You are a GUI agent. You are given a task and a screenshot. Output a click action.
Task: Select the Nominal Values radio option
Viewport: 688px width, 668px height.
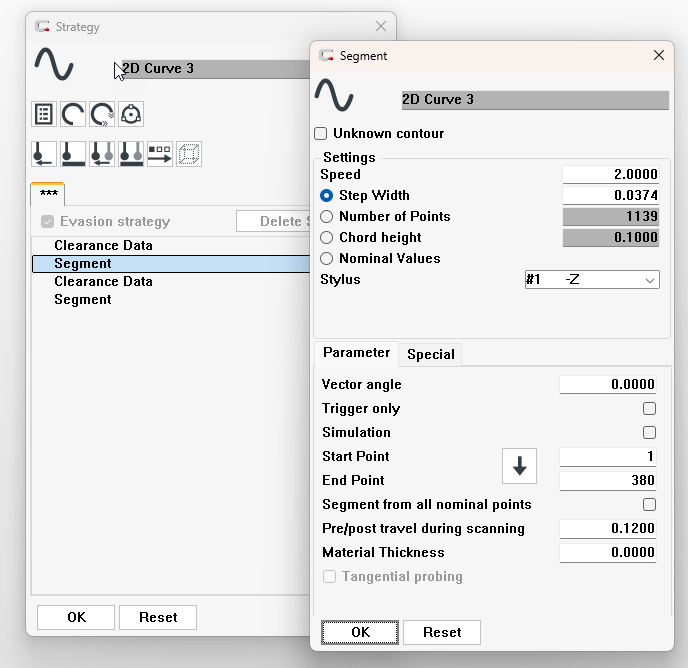[x=326, y=259]
